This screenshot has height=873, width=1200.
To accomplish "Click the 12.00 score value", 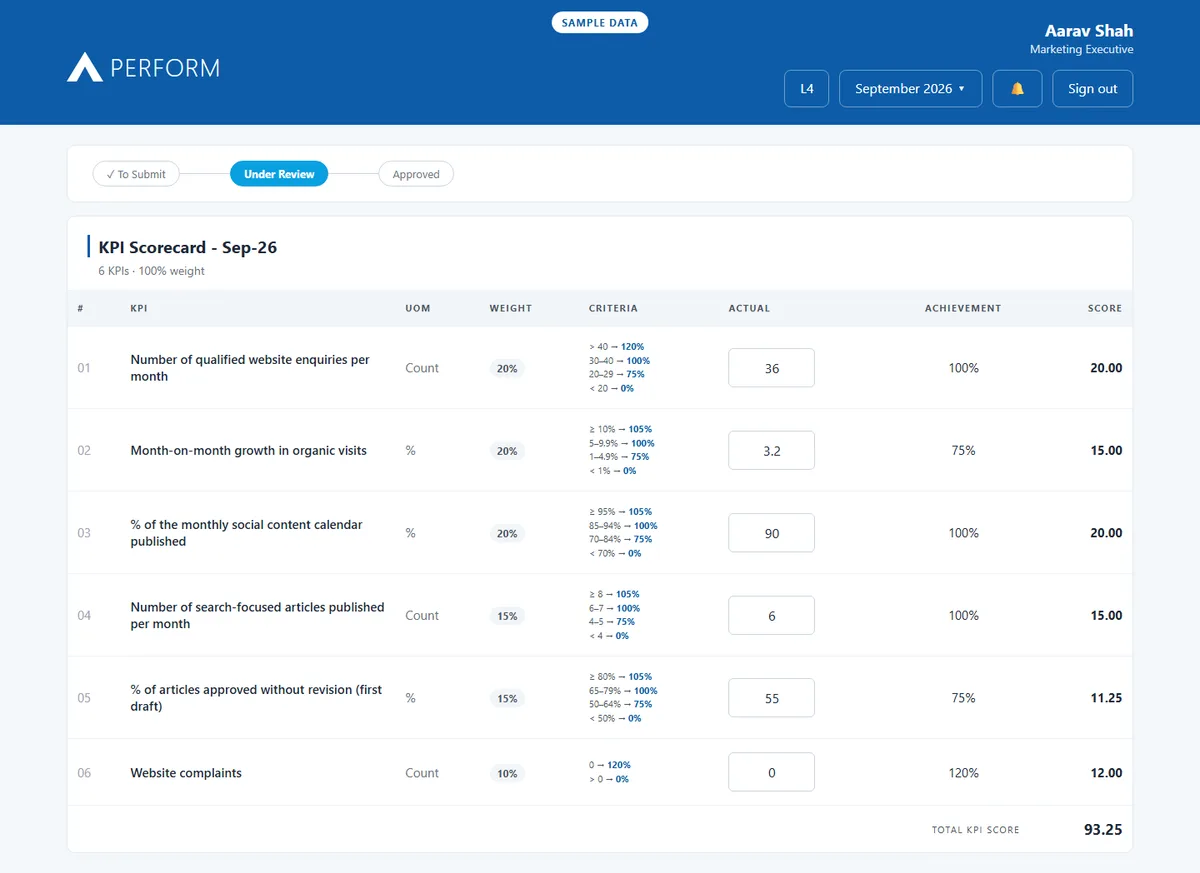I will click(1106, 772).
